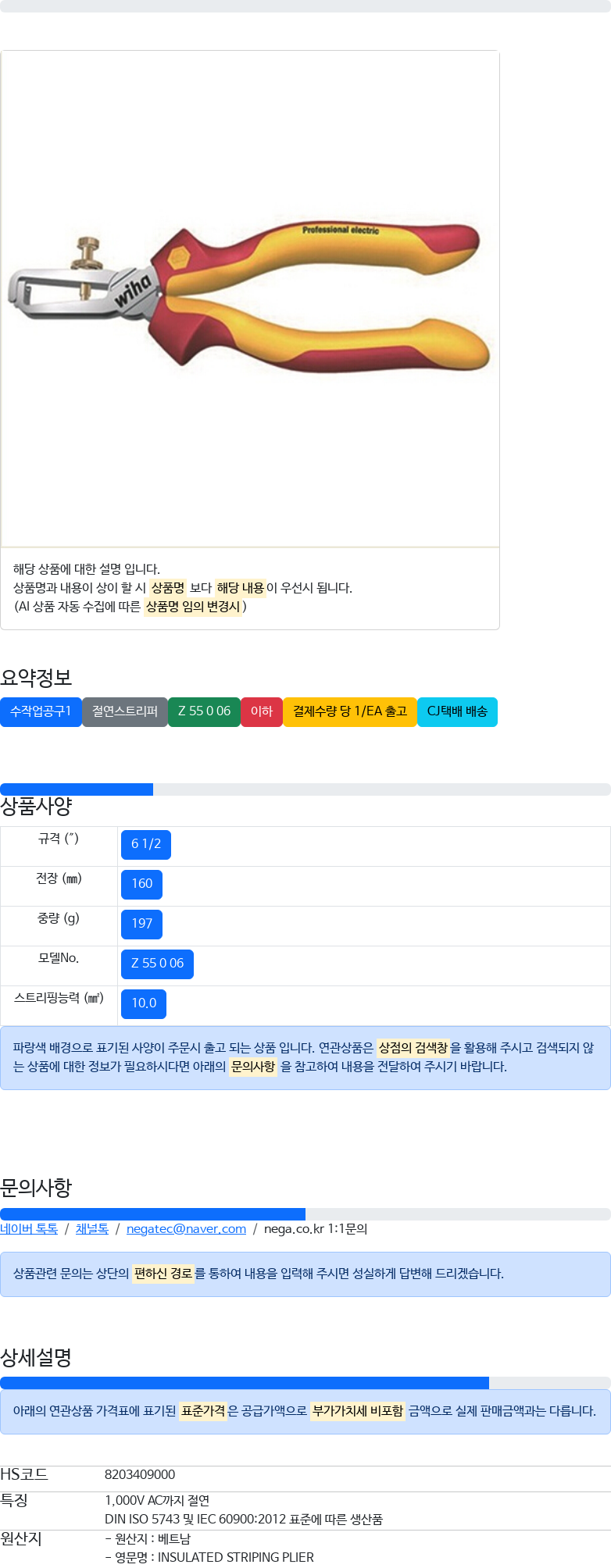The image size is (611, 1568).
Task: Select the 수작업공구1 category badge
Action: (x=41, y=711)
